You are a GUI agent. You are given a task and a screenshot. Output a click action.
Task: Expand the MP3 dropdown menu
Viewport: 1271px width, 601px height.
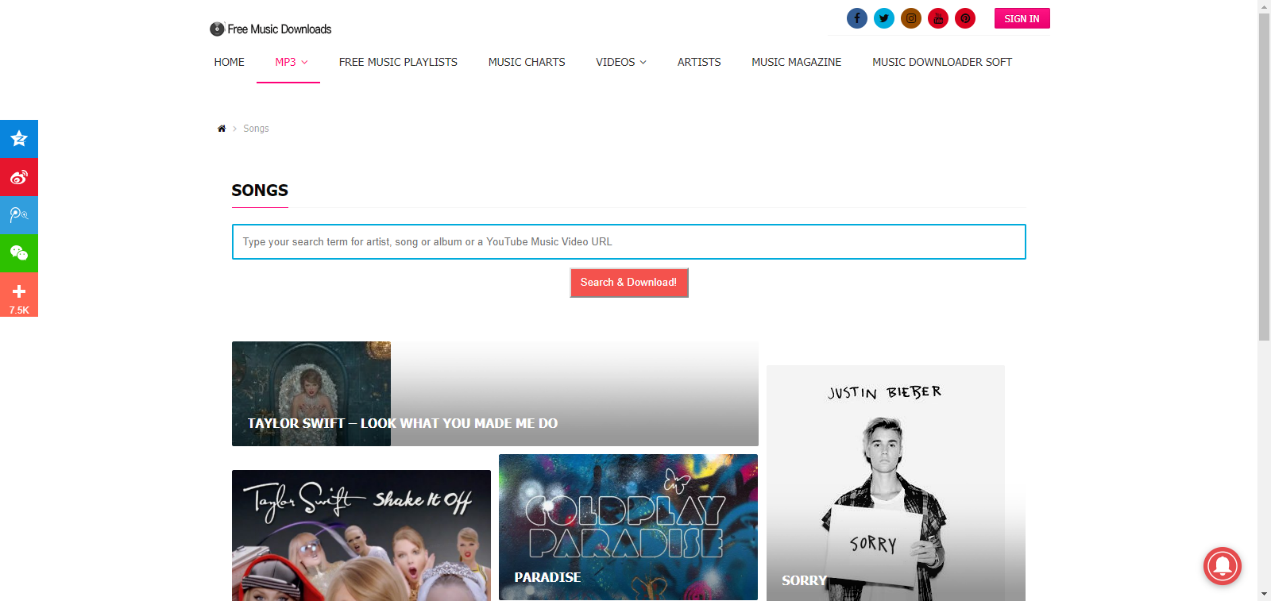pos(291,62)
